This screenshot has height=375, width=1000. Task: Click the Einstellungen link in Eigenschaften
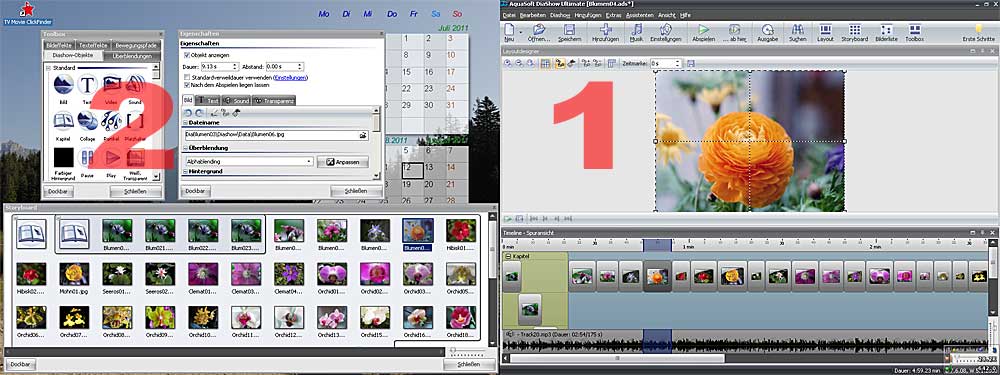click(x=290, y=77)
